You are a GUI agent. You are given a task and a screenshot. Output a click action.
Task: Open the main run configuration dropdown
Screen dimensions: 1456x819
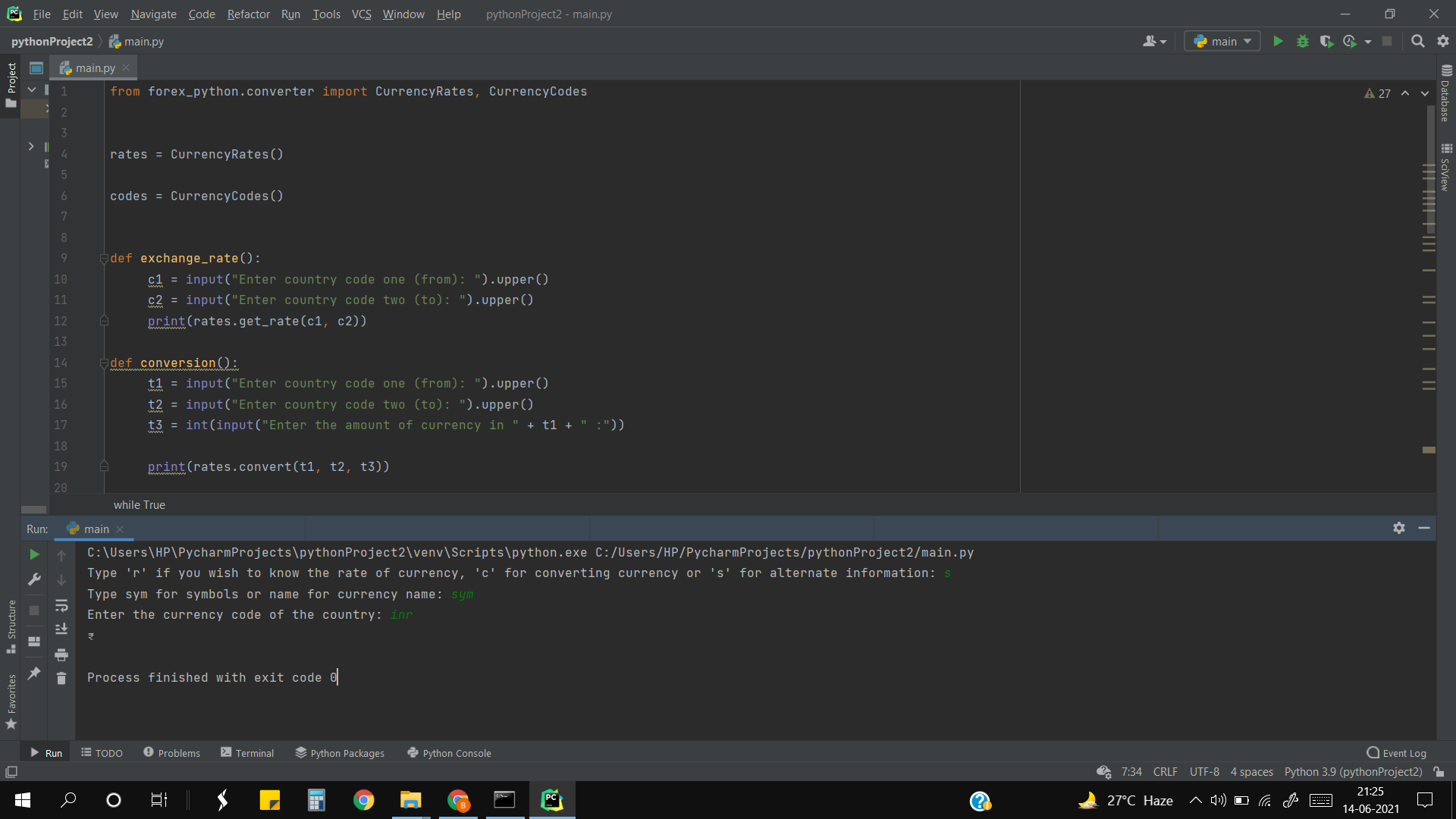pyautogui.click(x=1222, y=42)
